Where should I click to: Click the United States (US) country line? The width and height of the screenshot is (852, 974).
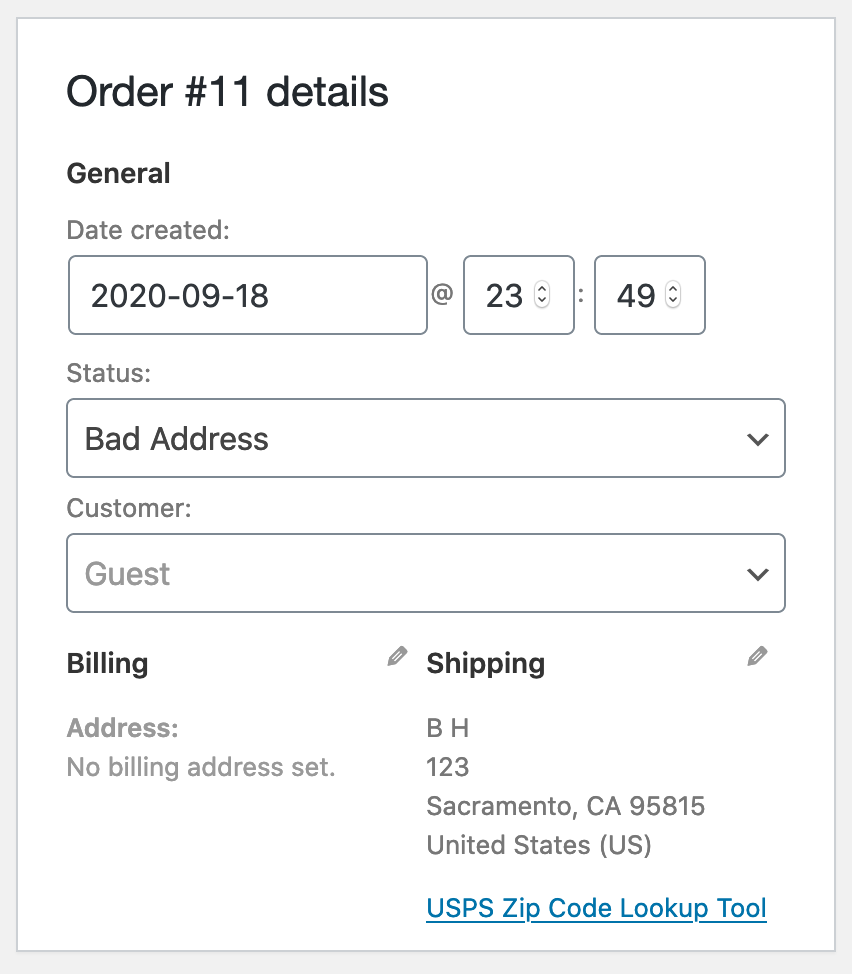pos(538,845)
